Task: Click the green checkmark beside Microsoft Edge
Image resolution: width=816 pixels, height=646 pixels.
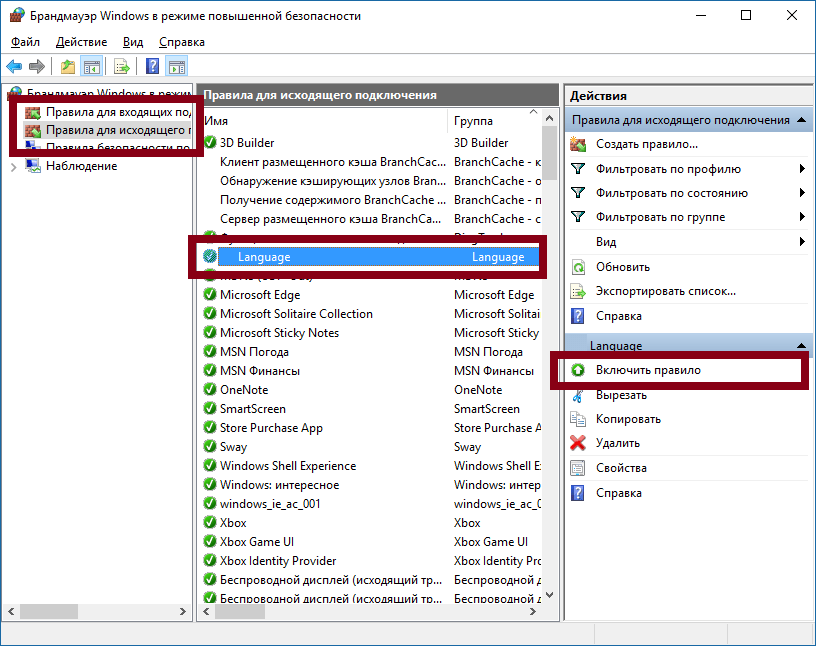Action: point(210,295)
